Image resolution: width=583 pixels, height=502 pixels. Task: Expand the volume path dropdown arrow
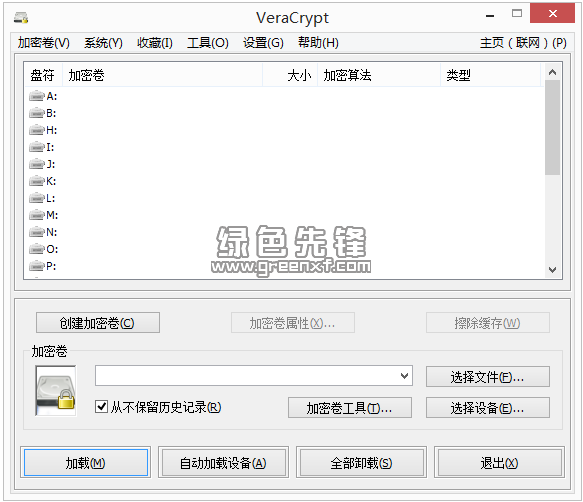(x=405, y=376)
